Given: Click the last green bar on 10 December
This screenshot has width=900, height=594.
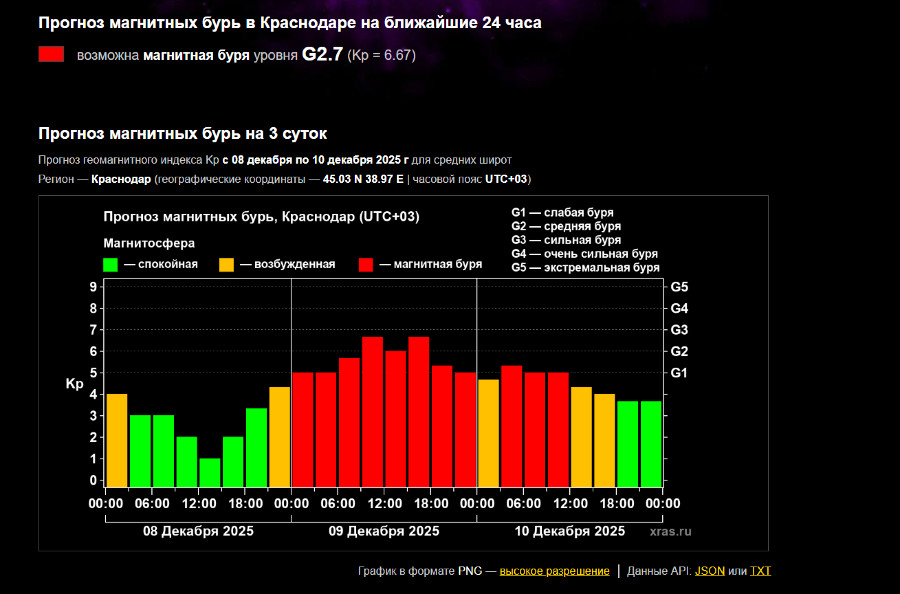Looking at the screenshot, I should [651, 444].
